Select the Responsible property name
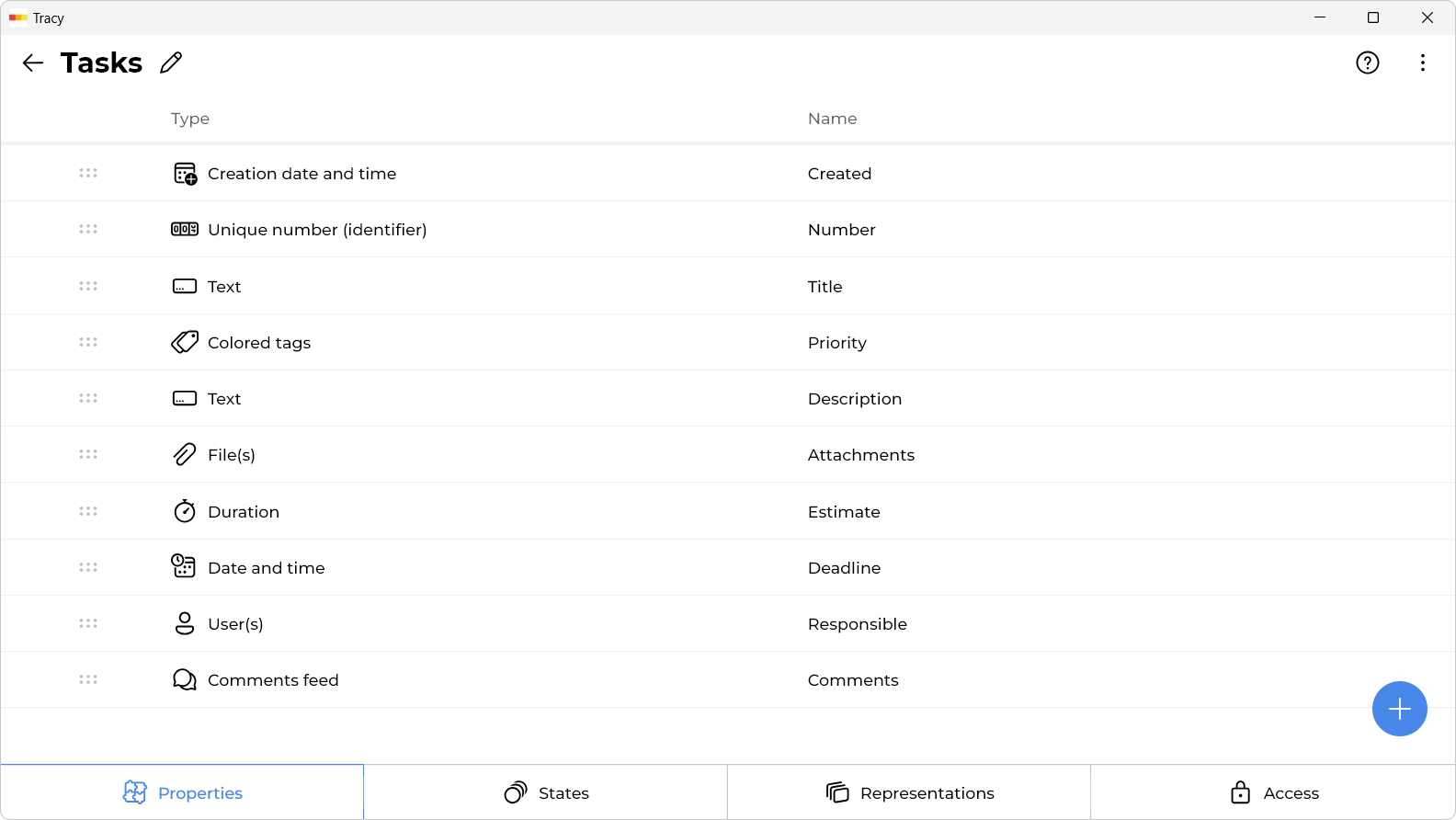The height and width of the screenshot is (820, 1456). [857, 624]
